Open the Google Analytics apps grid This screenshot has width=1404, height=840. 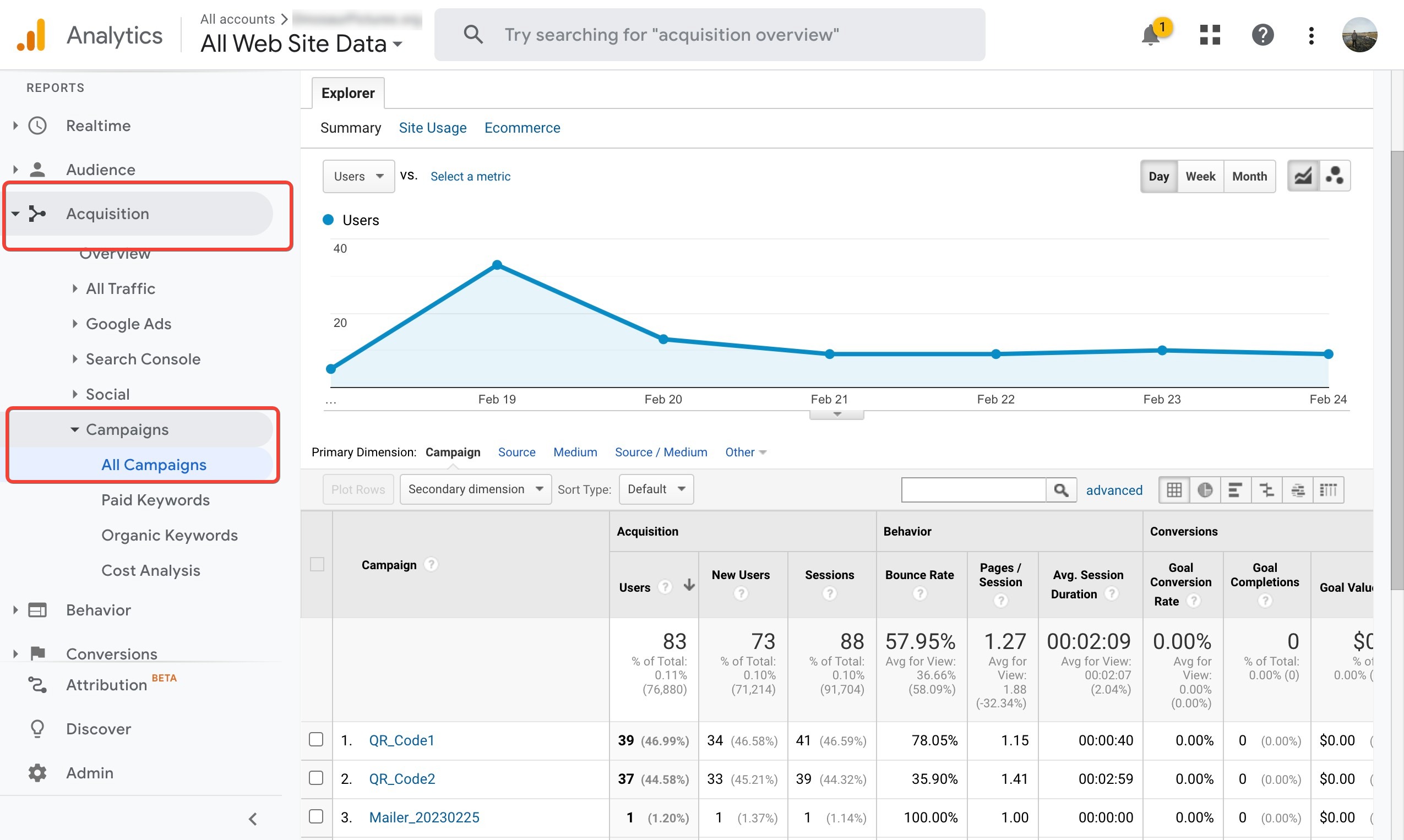click(x=1209, y=35)
